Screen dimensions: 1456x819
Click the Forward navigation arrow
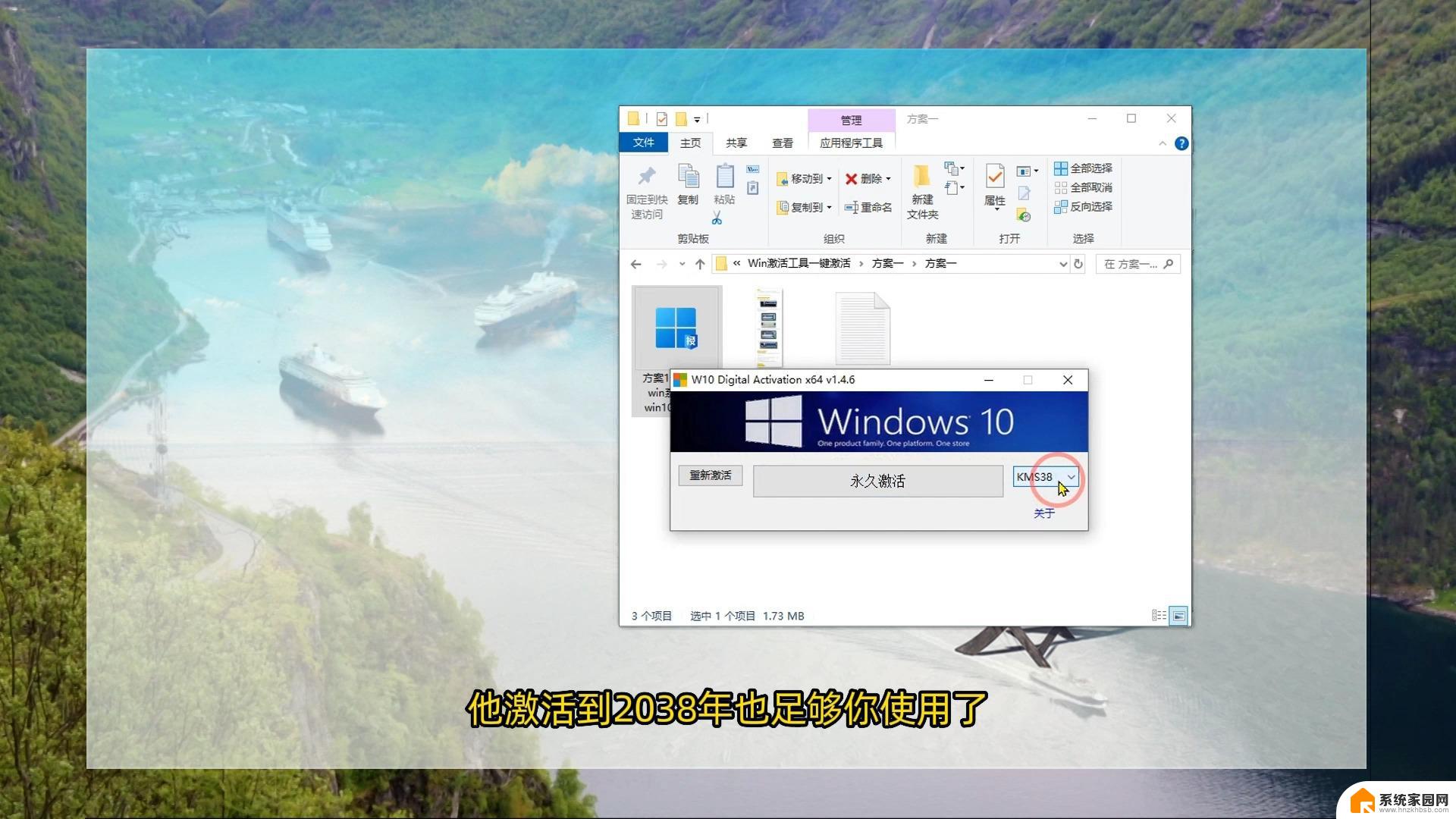click(661, 264)
